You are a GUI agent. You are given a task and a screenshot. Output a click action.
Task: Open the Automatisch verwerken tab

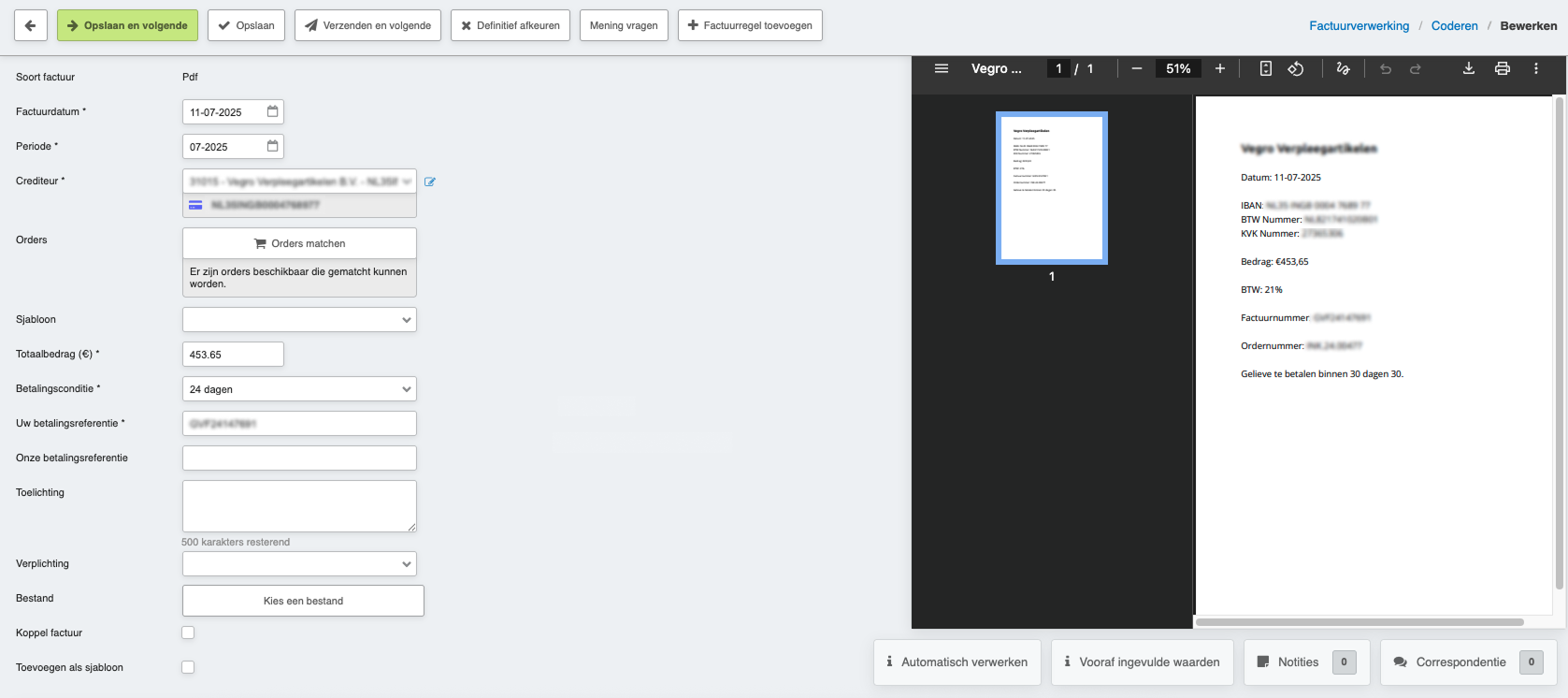[x=957, y=662]
